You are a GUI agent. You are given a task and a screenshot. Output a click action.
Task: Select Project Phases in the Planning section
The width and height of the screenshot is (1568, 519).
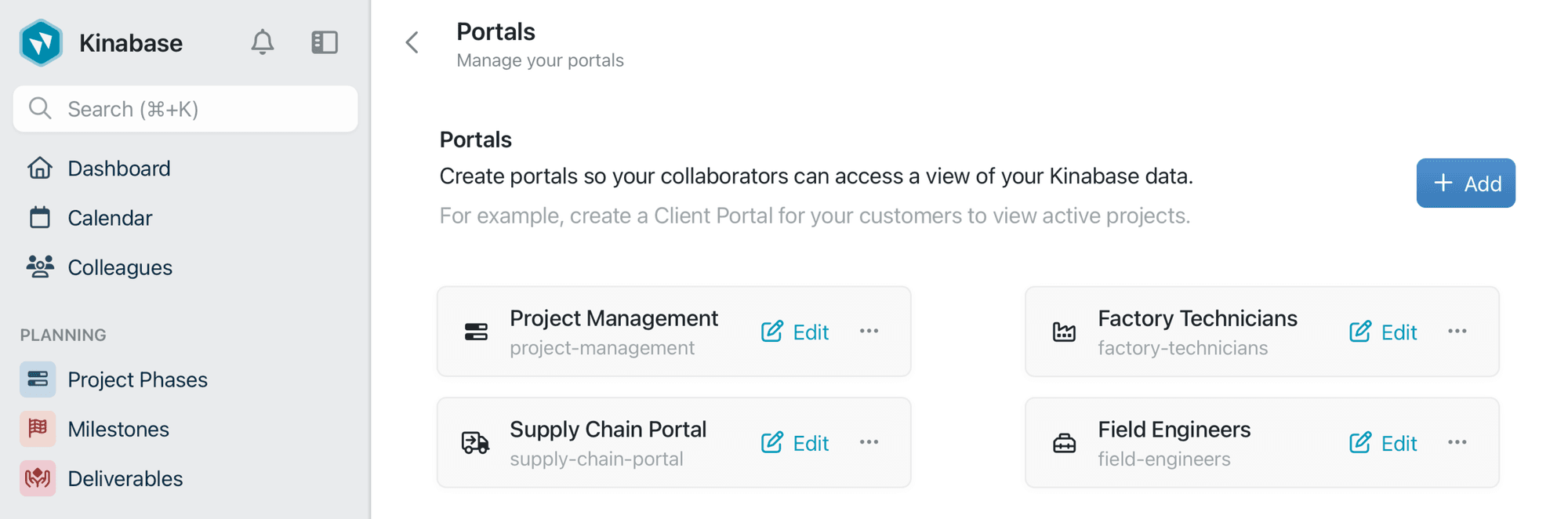click(37, 379)
